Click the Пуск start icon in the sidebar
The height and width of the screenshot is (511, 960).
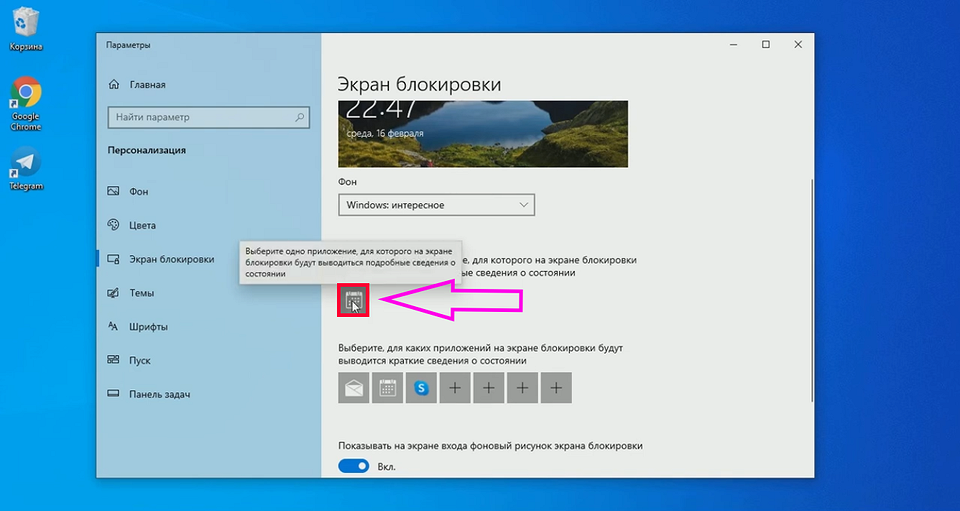113,360
